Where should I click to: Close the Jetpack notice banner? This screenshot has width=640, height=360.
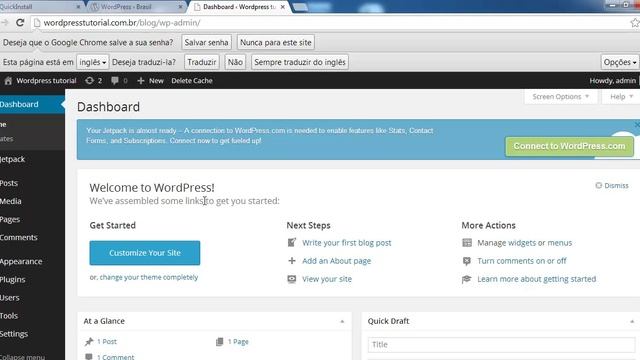coord(637,124)
